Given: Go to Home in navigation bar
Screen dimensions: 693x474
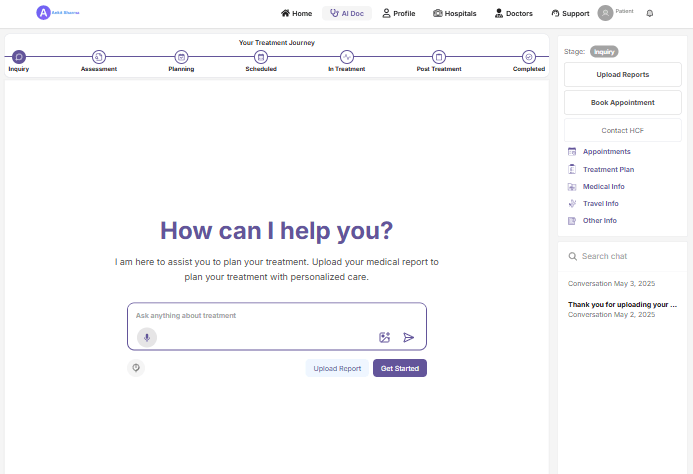Looking at the screenshot, I should 297,13.
